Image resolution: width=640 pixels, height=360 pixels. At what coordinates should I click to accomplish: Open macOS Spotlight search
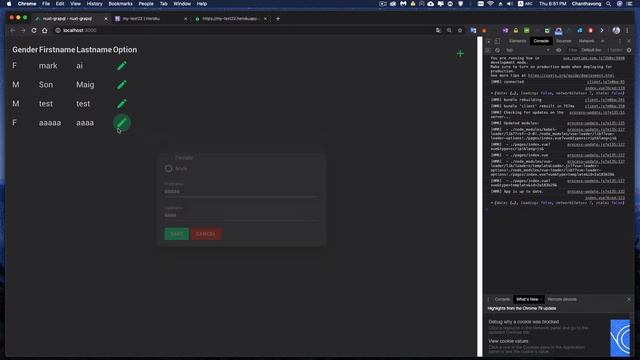pos(609,4)
